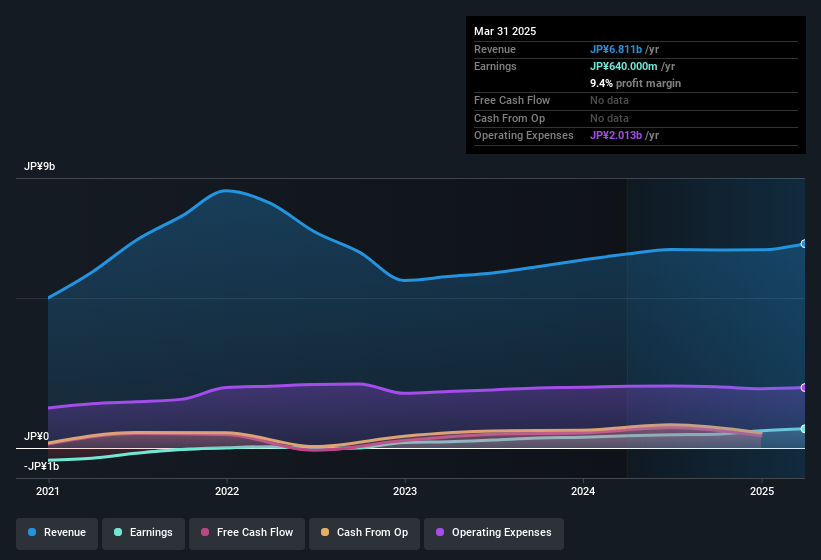Toggle the Revenue legend button

click(57, 533)
